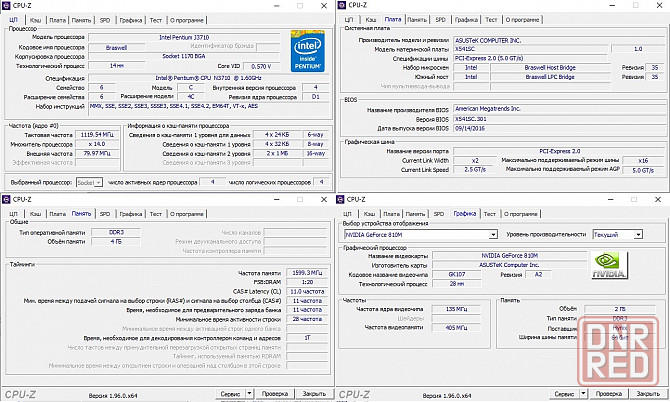Open the processor selection Socket dropdown

[89, 182]
